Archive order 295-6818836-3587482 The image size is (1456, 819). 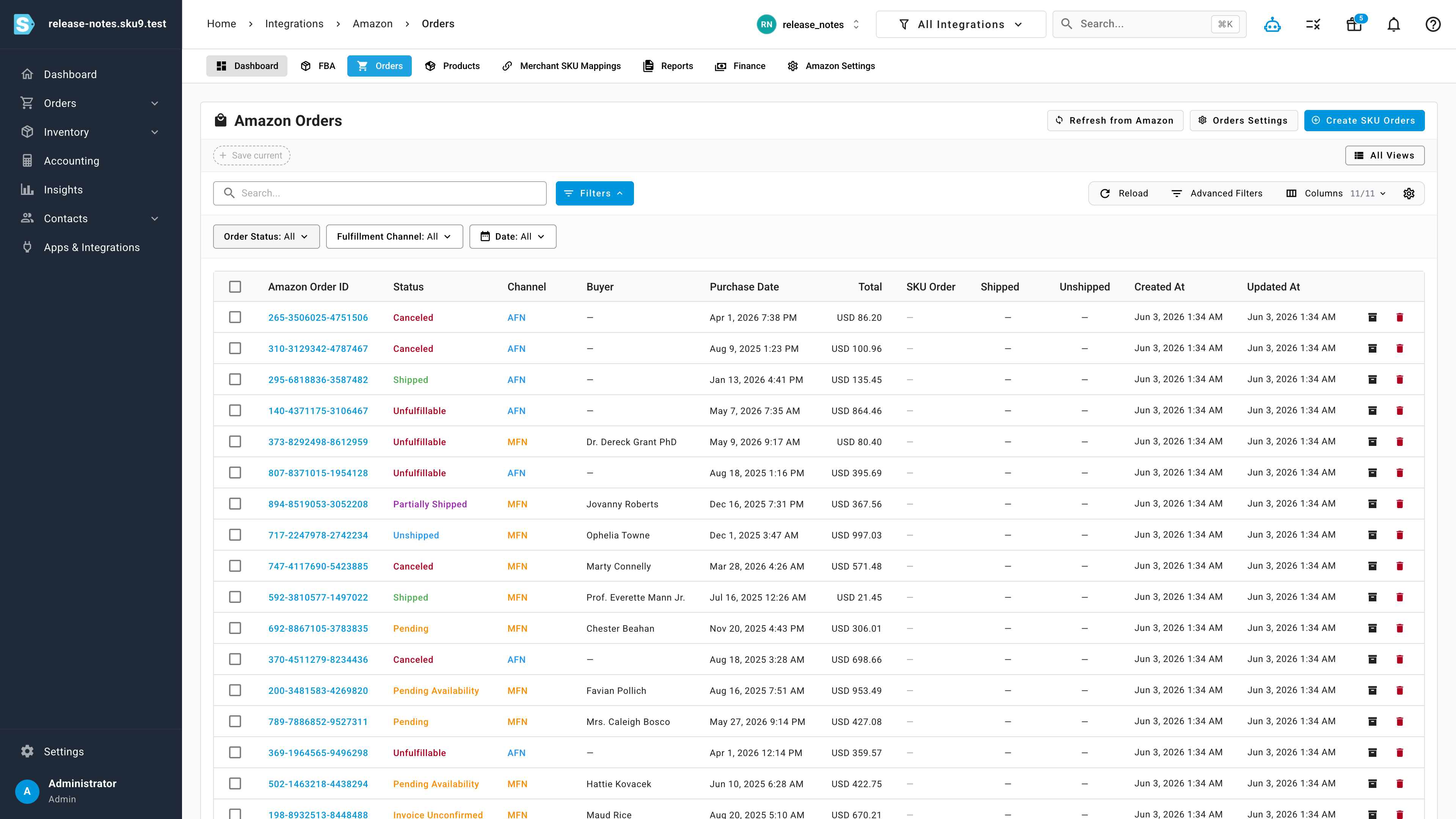[x=1372, y=379]
